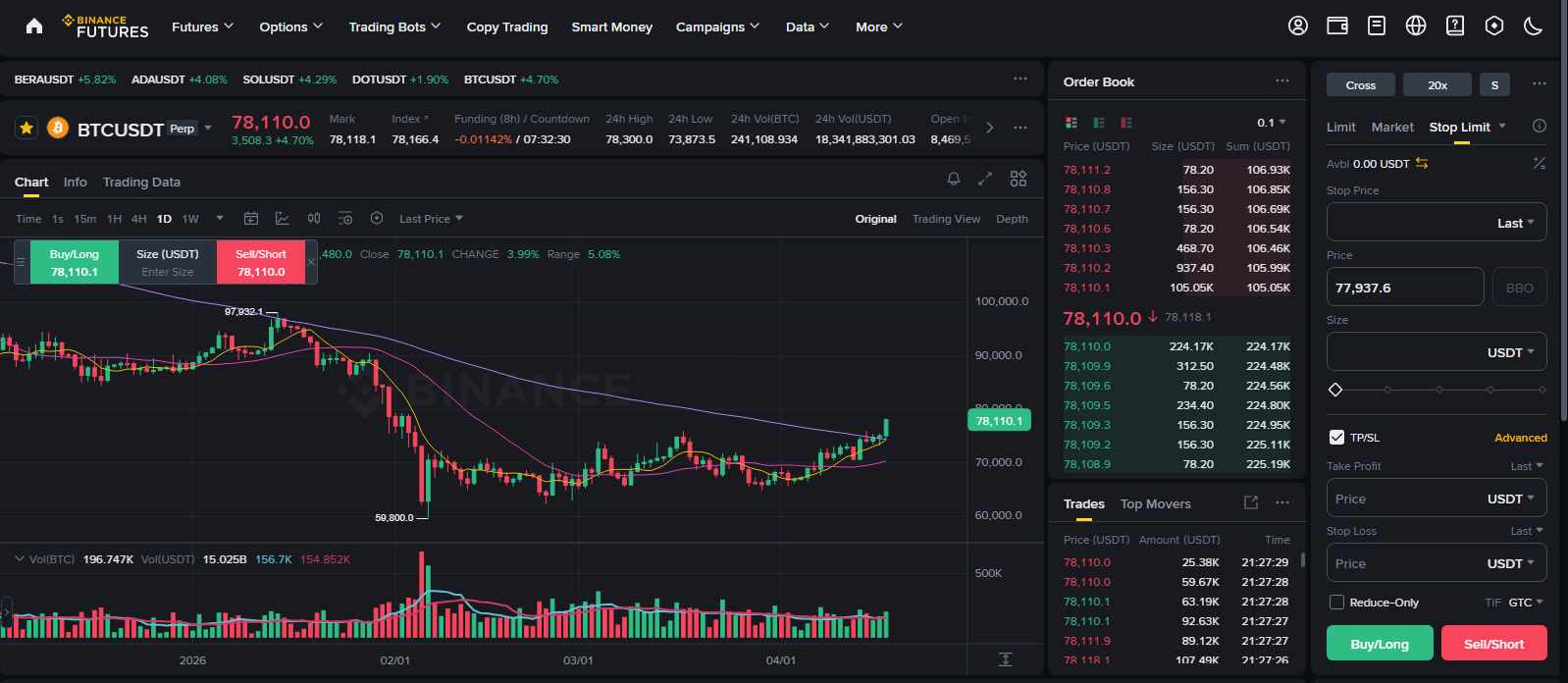
Task: Open the orders document icon in header
Action: (1377, 26)
